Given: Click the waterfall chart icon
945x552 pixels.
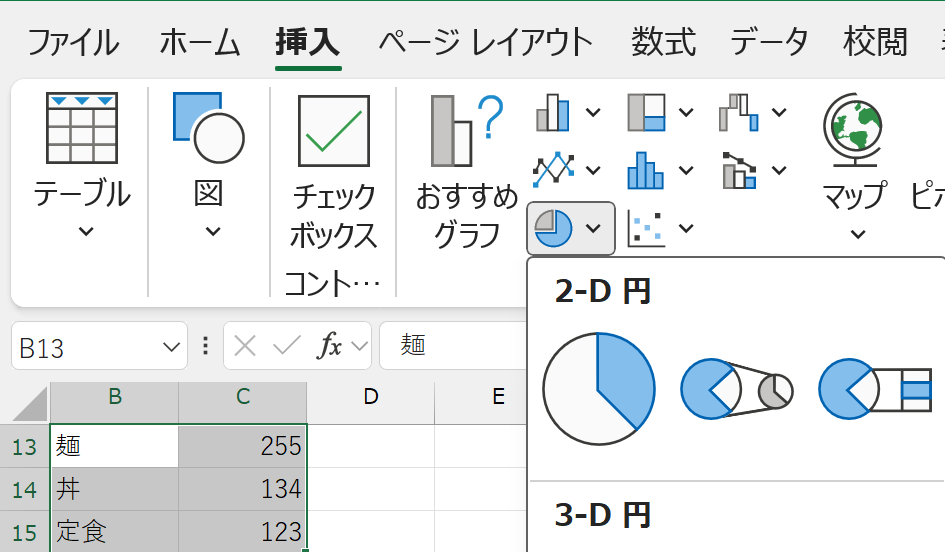Looking at the screenshot, I should pyautogui.click(x=738, y=112).
